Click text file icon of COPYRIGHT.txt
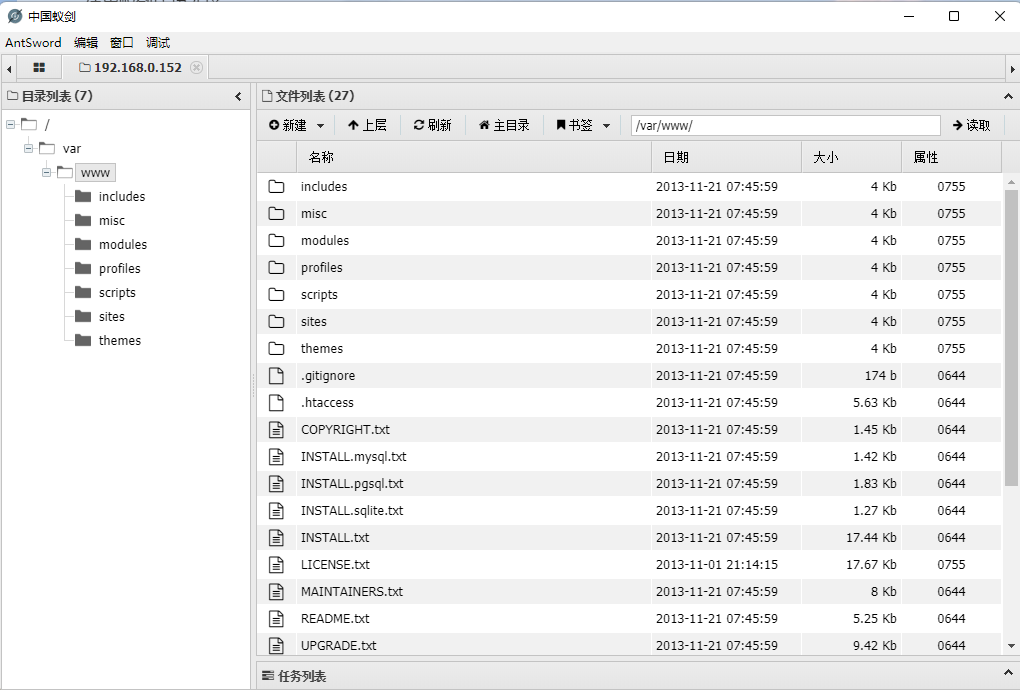Image resolution: width=1020 pixels, height=690 pixels. point(276,429)
